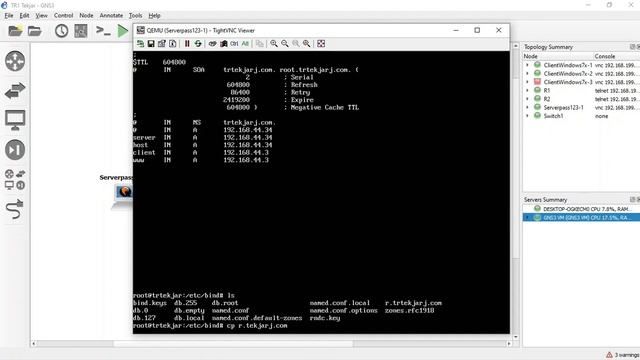The image size is (640, 360).
Task: Select the add a link cable tool
Action: pyautogui.click(x=15, y=209)
